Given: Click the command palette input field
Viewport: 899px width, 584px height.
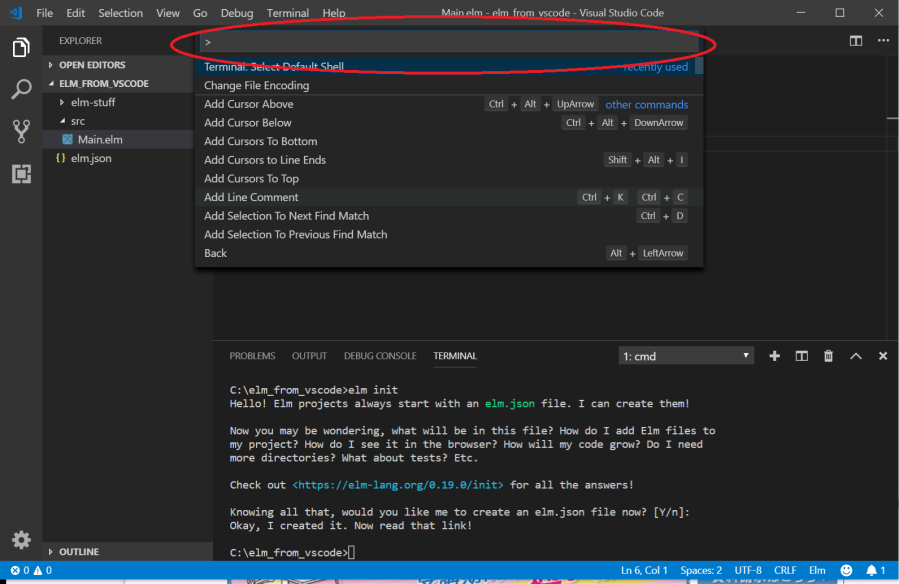Looking at the screenshot, I should [448, 42].
